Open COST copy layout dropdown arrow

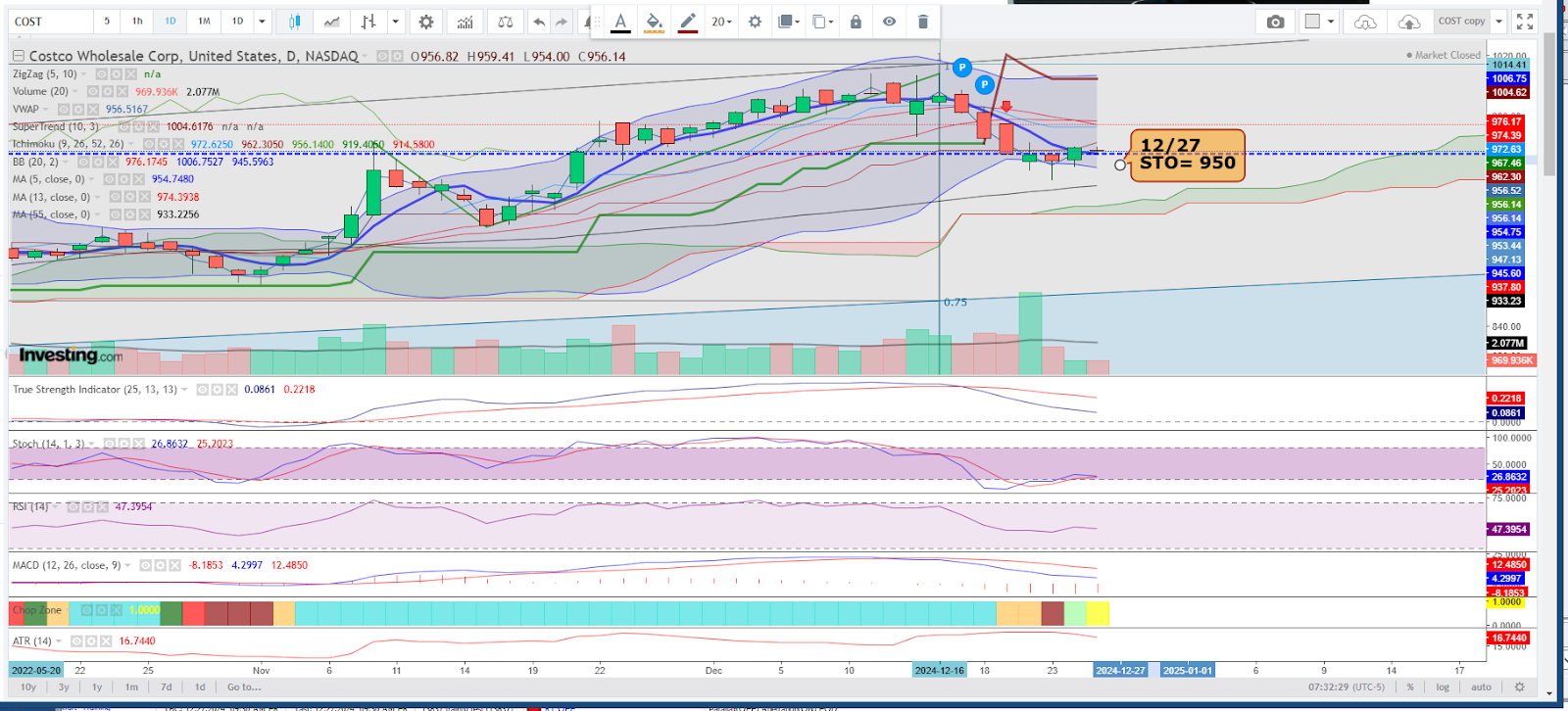[x=1498, y=21]
